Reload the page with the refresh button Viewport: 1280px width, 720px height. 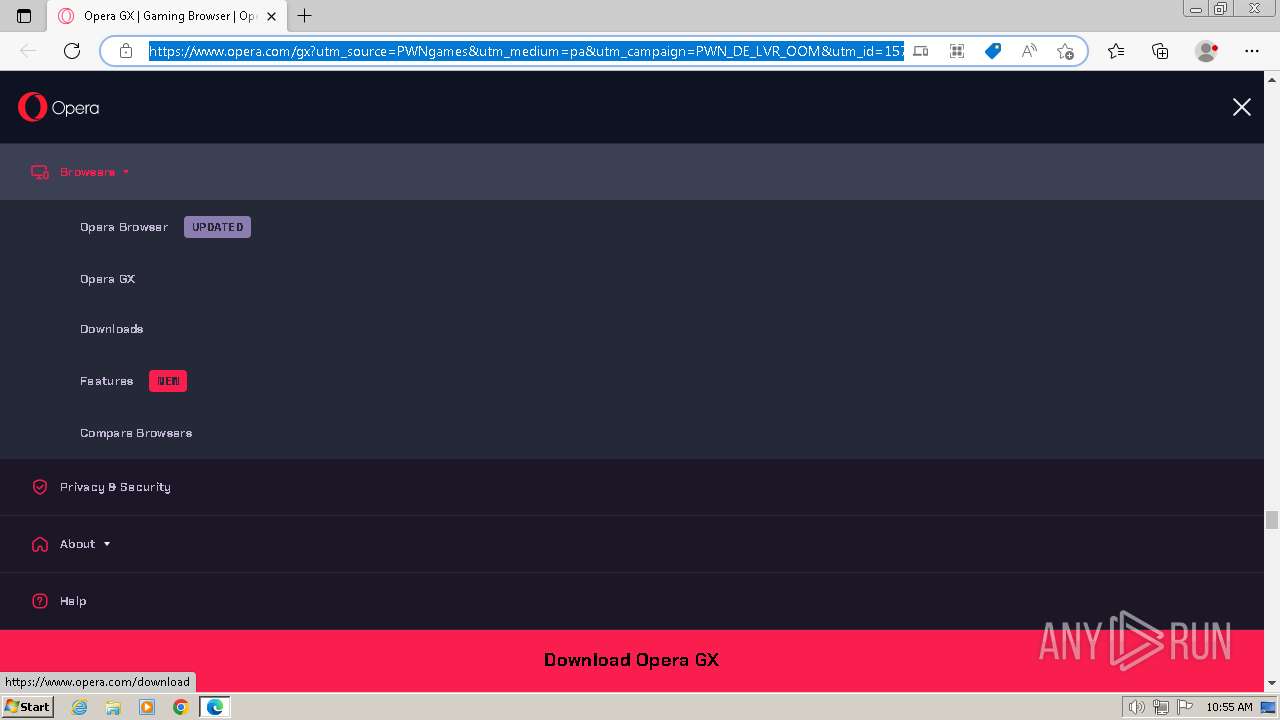[x=72, y=51]
